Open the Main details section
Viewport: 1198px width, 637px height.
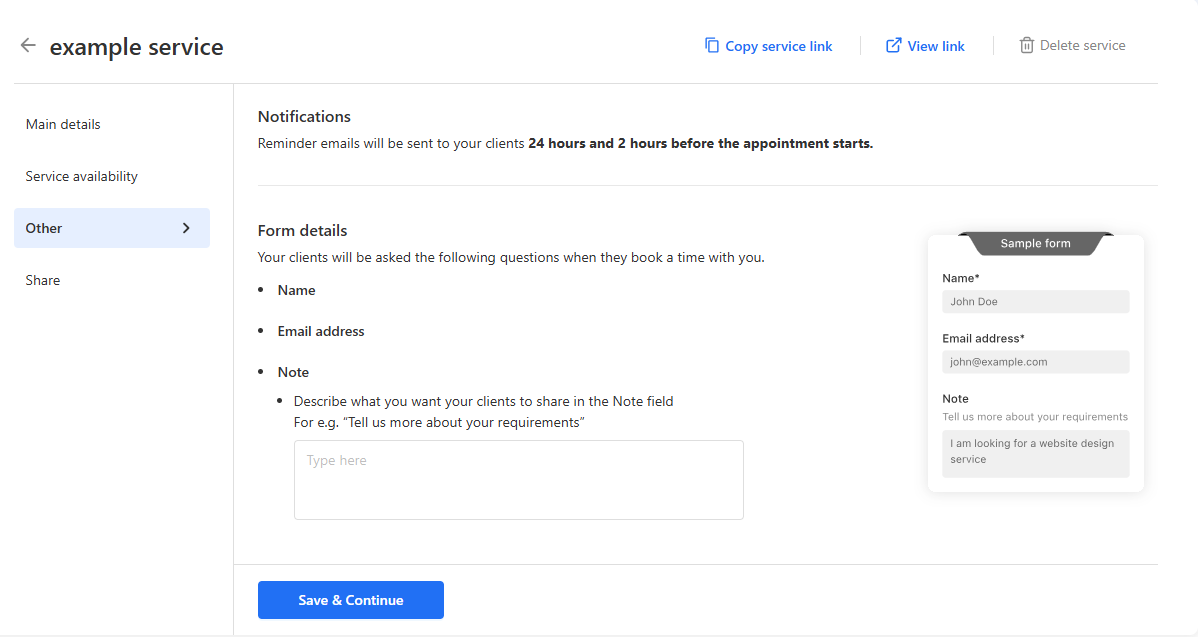tap(63, 124)
